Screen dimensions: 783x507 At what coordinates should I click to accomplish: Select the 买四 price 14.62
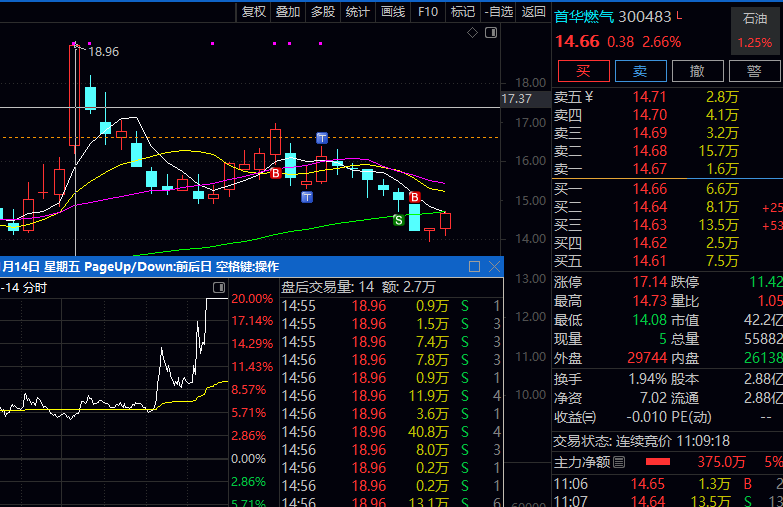(650, 243)
